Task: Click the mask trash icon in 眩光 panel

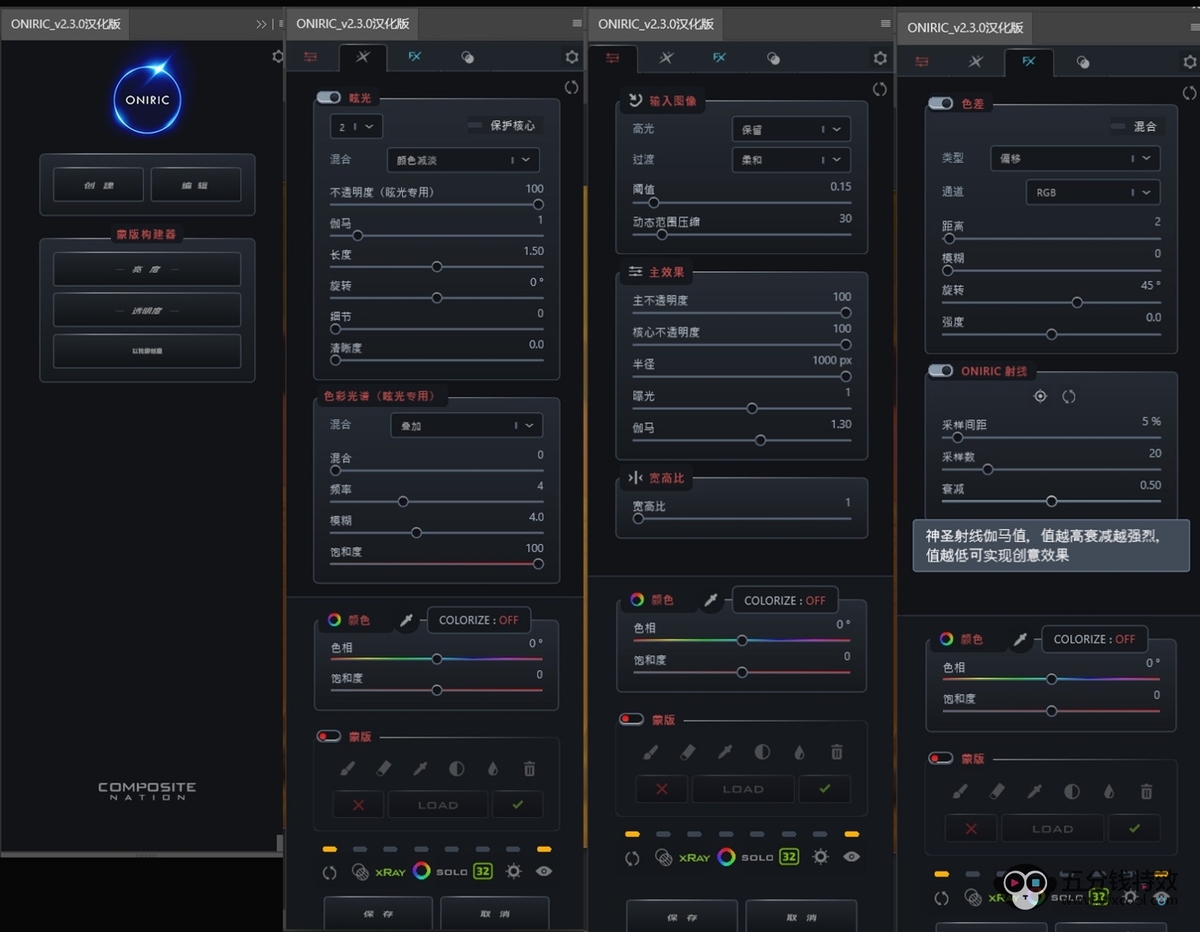Action: 530,769
